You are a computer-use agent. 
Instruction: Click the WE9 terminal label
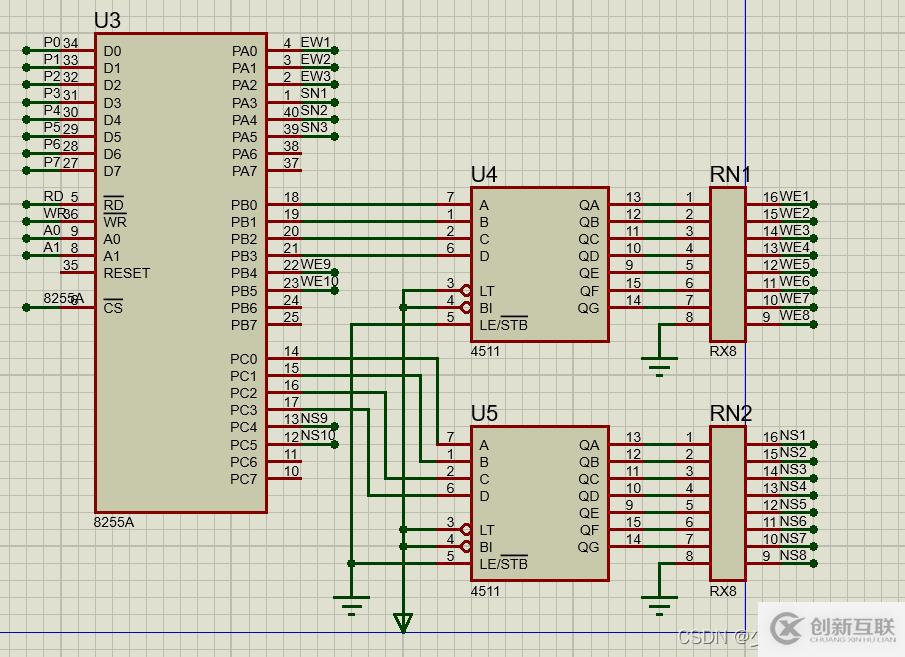pos(315,264)
